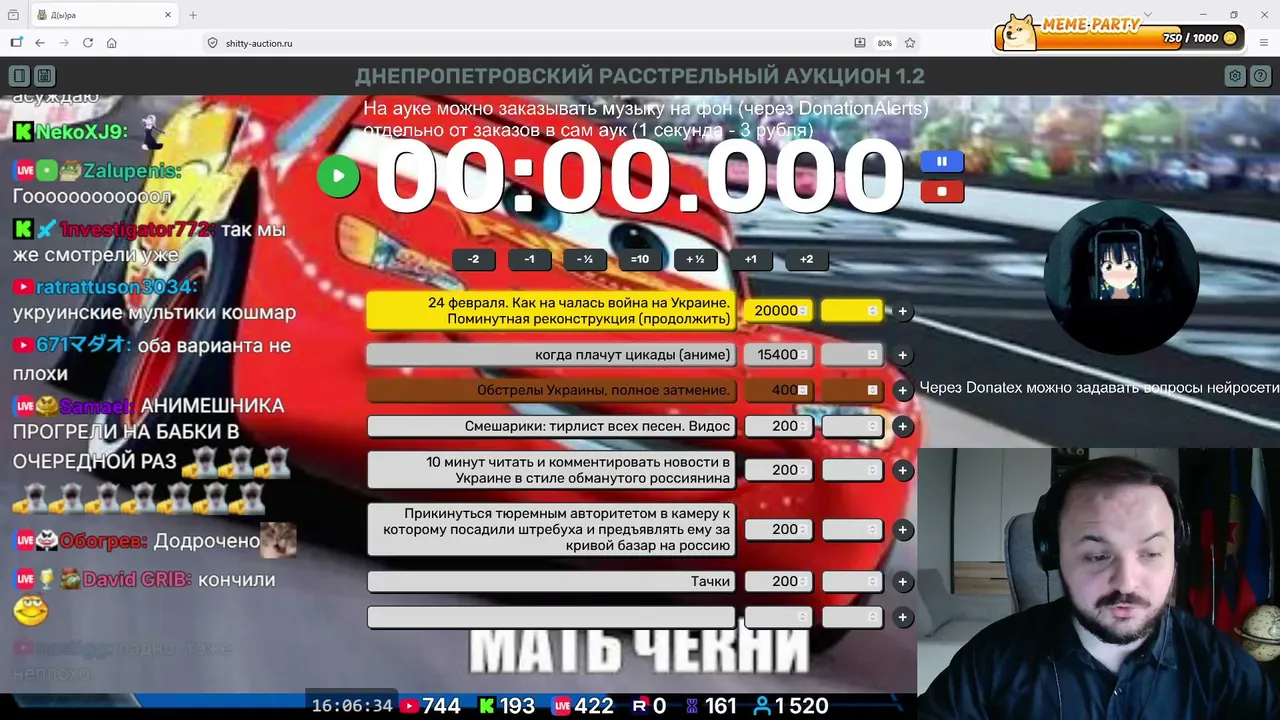This screenshot has width=1280, height=720.
Task: Click chat username 'ratrattuson3034:'
Action: point(117,287)
